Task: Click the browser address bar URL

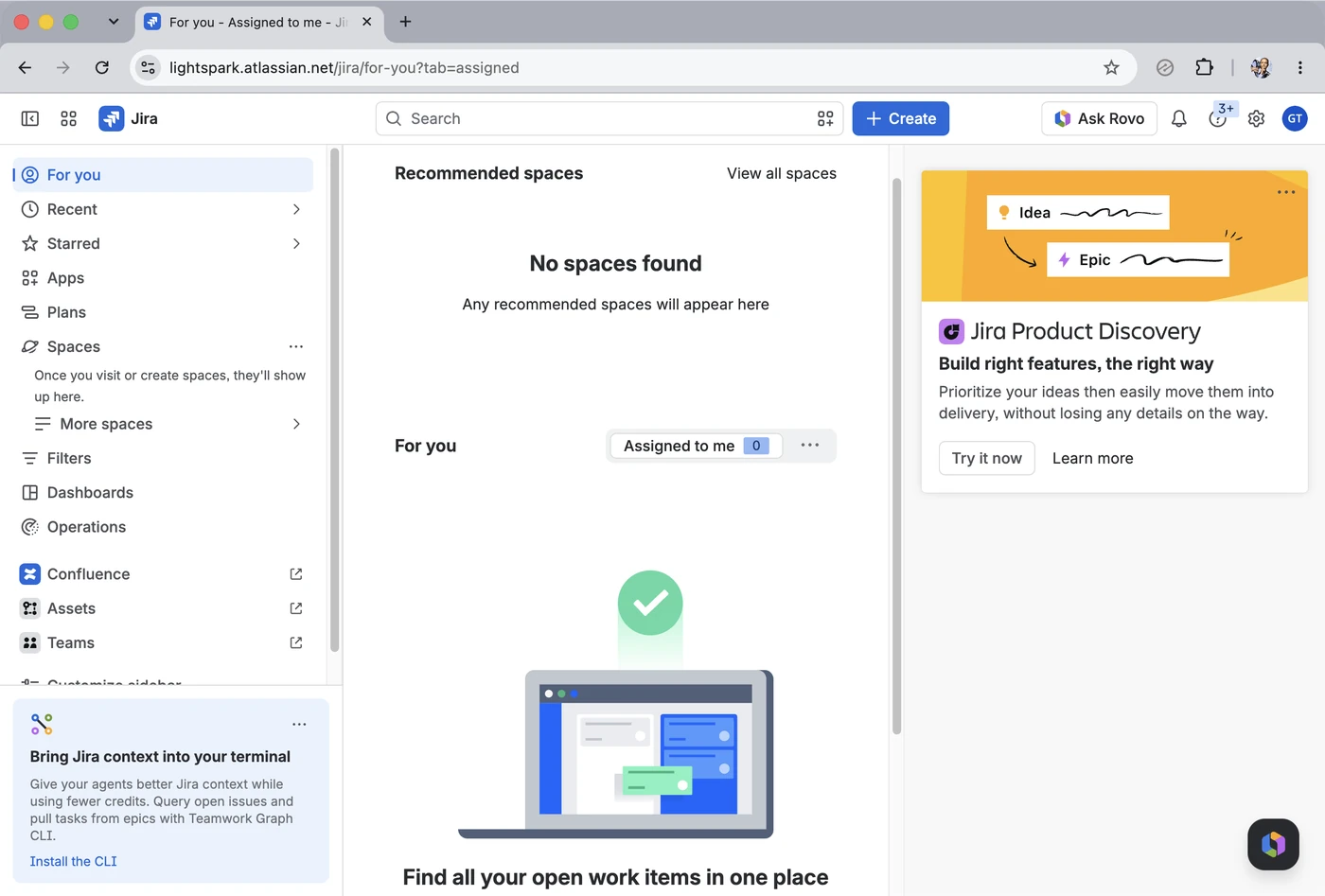Action: tap(344, 67)
